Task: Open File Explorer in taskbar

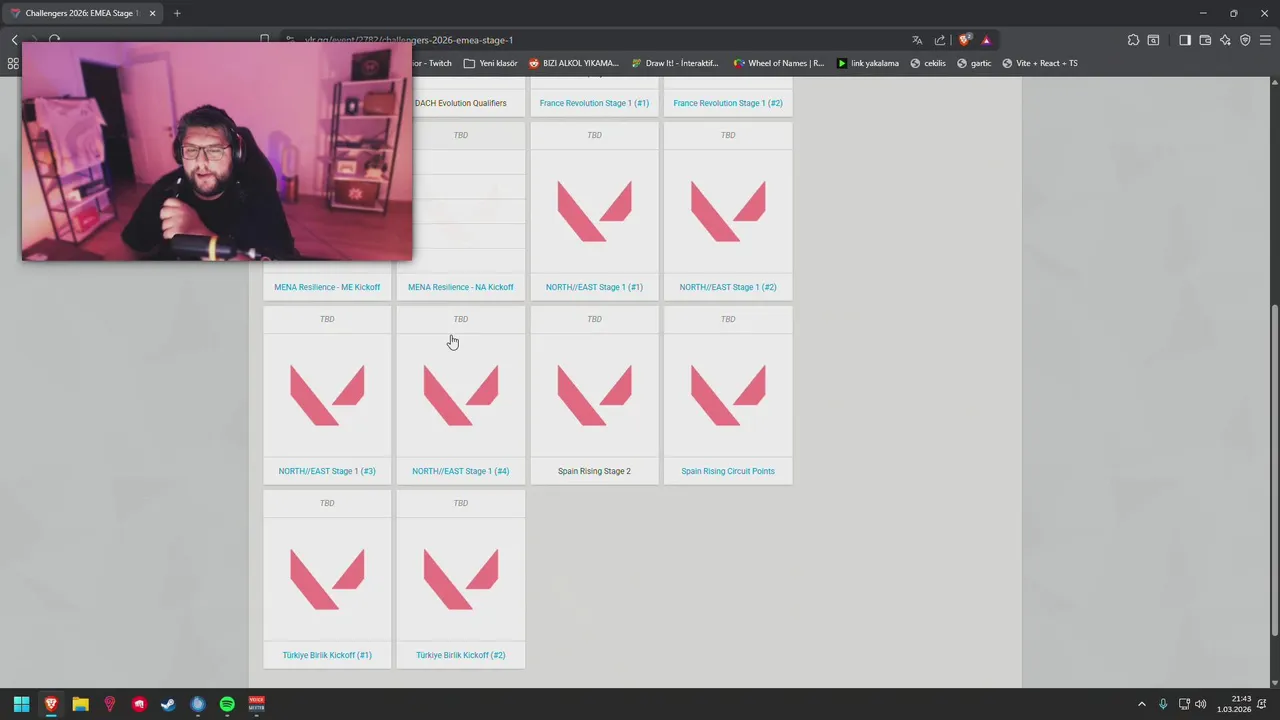Action: [x=80, y=704]
